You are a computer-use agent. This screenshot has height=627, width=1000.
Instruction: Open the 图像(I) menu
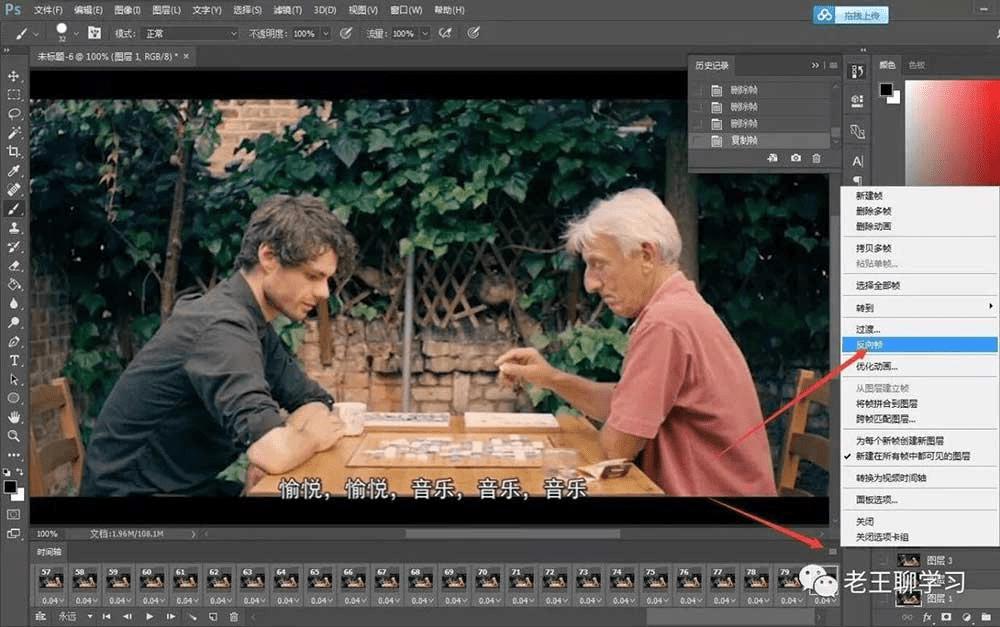click(x=128, y=10)
